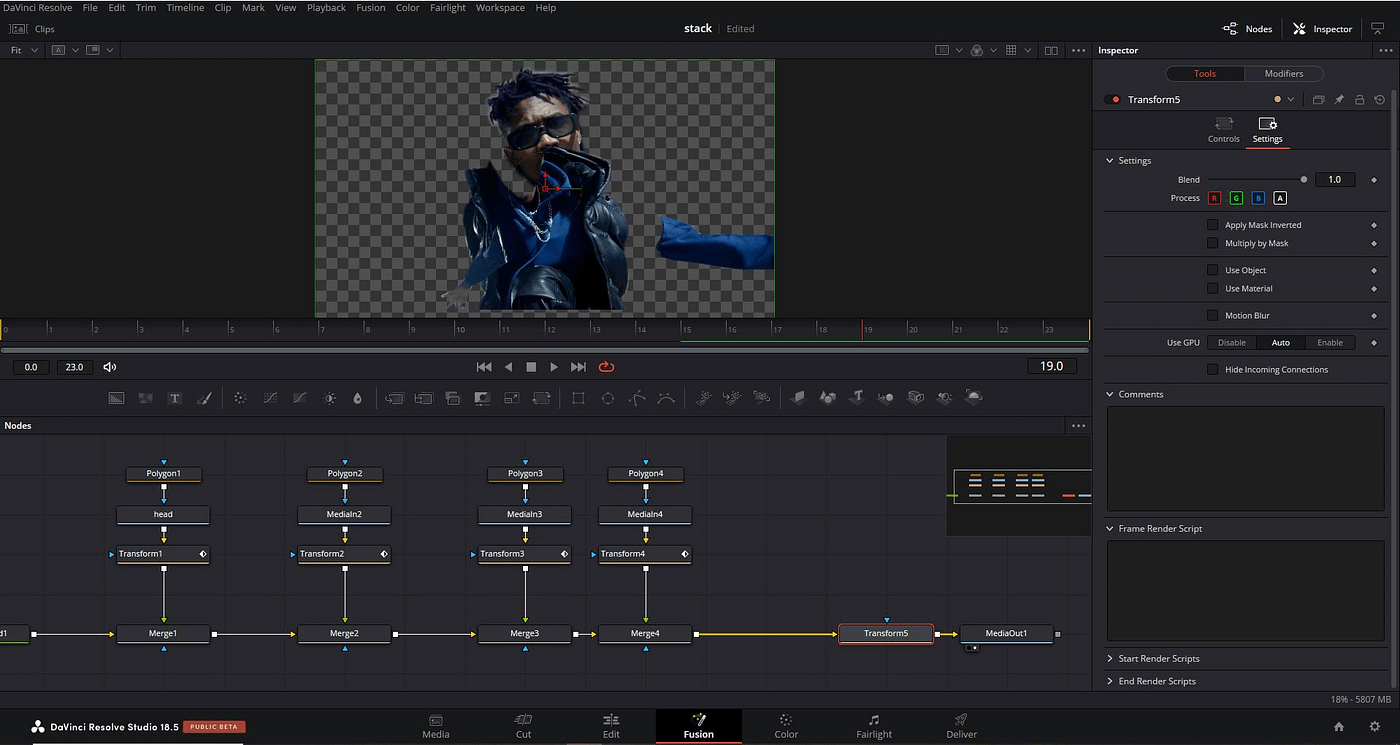Add a Rectangle mask from the toolbar
The image size is (1400, 745).
point(578,398)
